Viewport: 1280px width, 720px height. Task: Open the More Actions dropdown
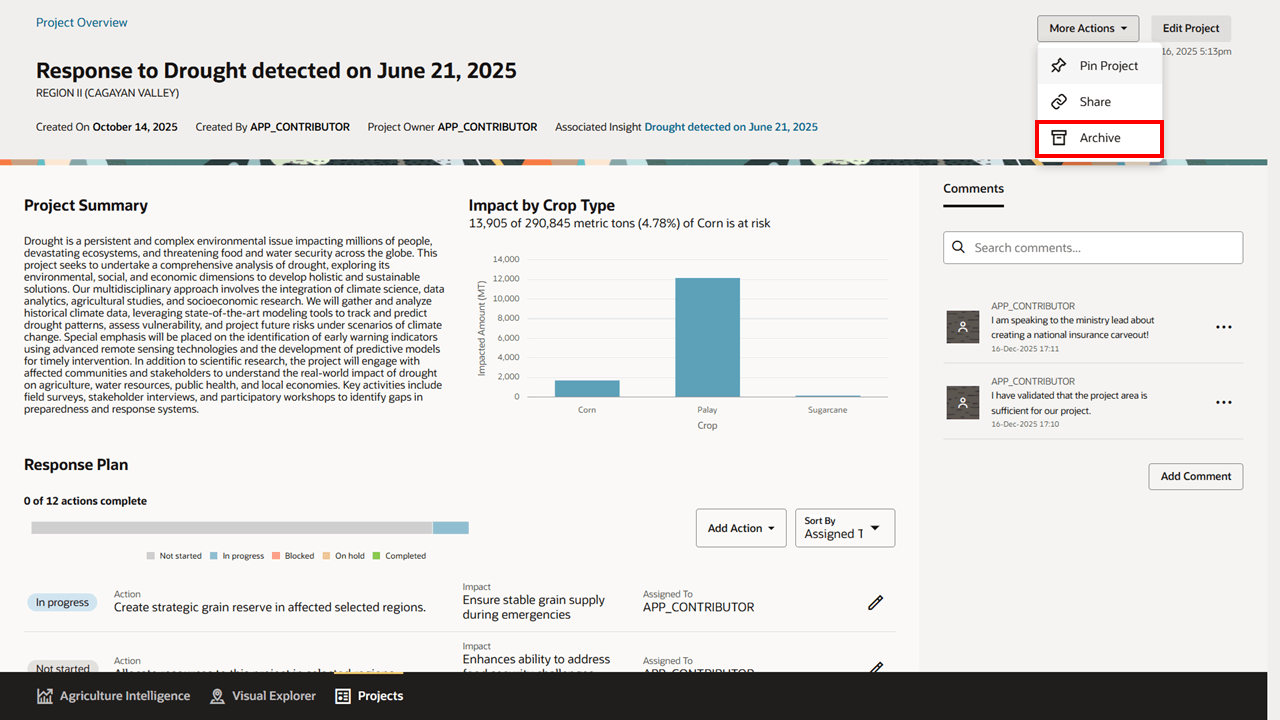1088,28
